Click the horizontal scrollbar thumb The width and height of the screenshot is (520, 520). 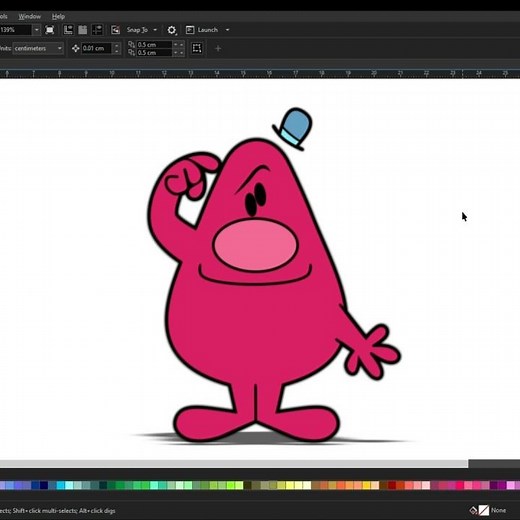[x=234, y=464]
